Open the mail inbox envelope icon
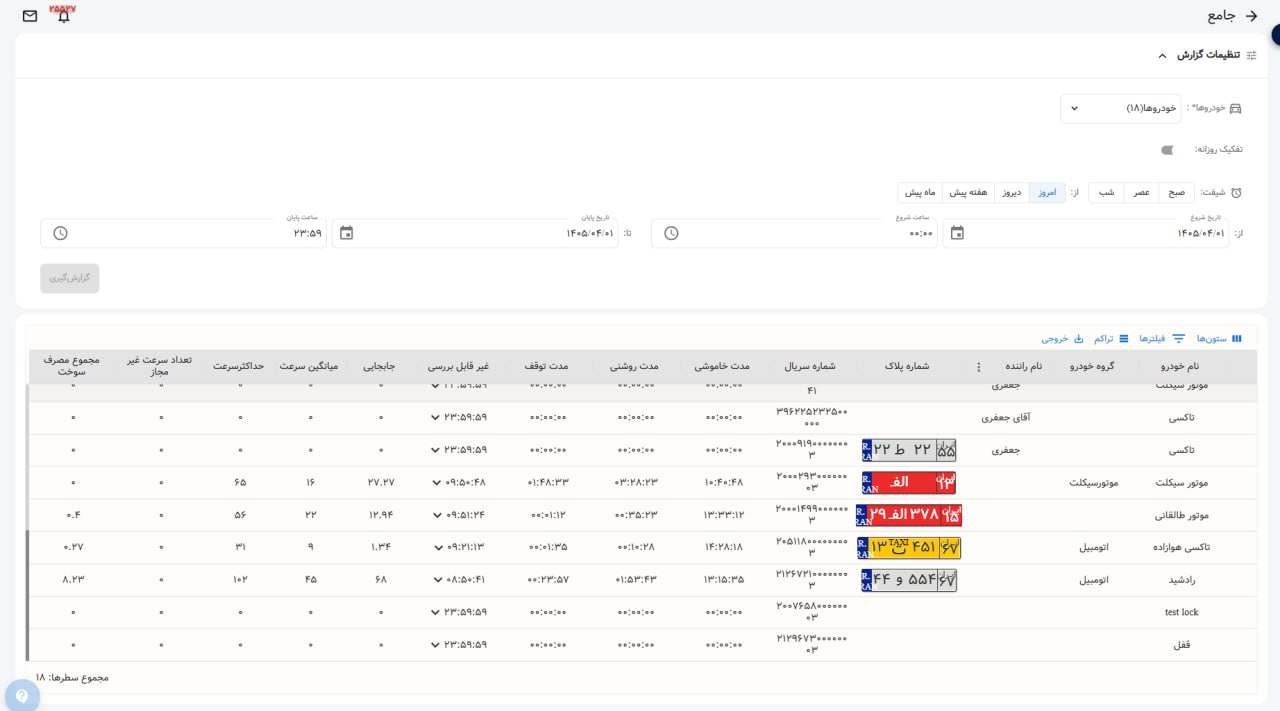The width and height of the screenshot is (1280, 711). [30, 16]
